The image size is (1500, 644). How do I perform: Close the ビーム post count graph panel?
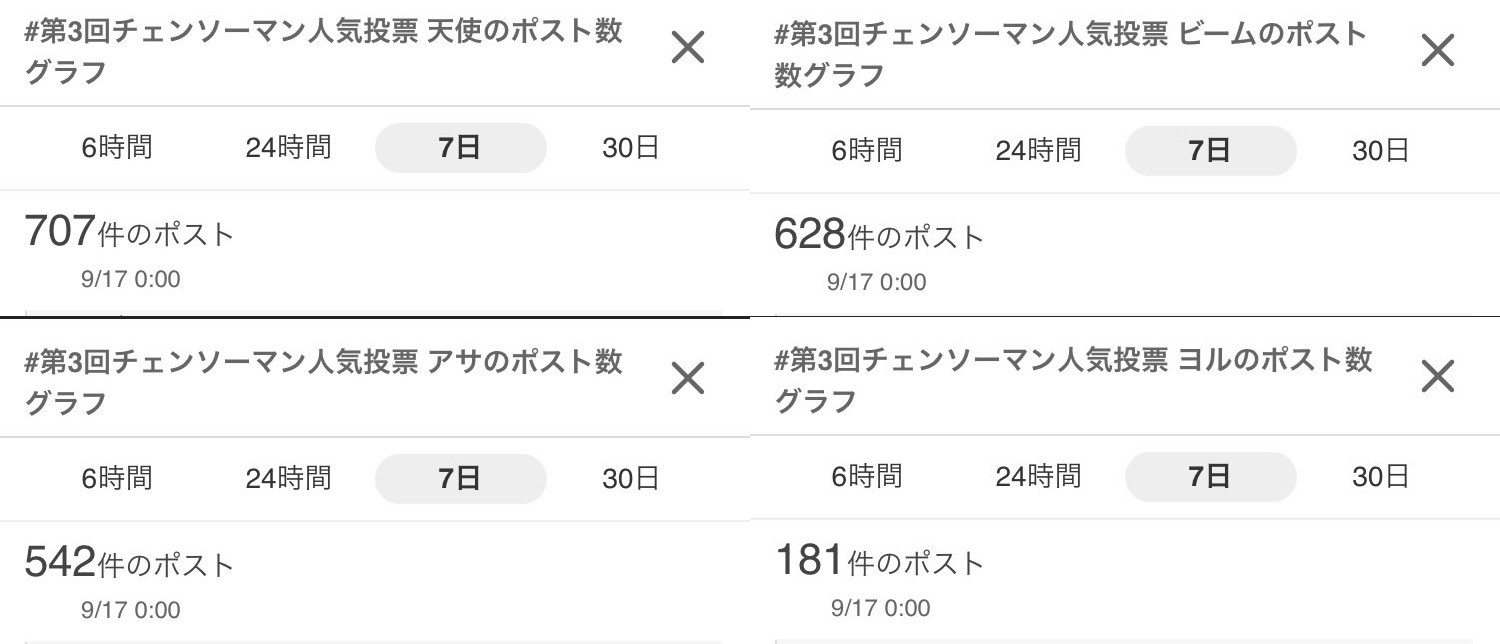point(1437,50)
